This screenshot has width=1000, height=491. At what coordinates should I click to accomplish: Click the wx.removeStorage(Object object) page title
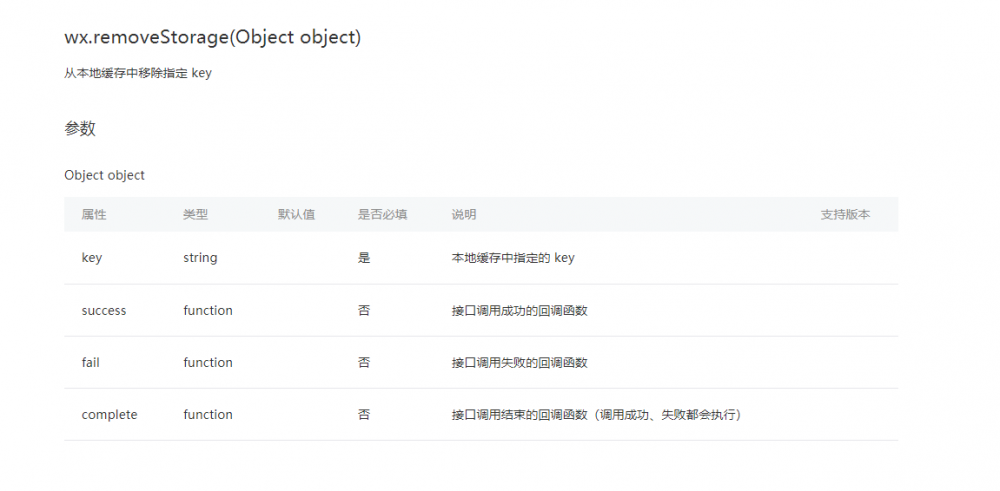point(212,37)
